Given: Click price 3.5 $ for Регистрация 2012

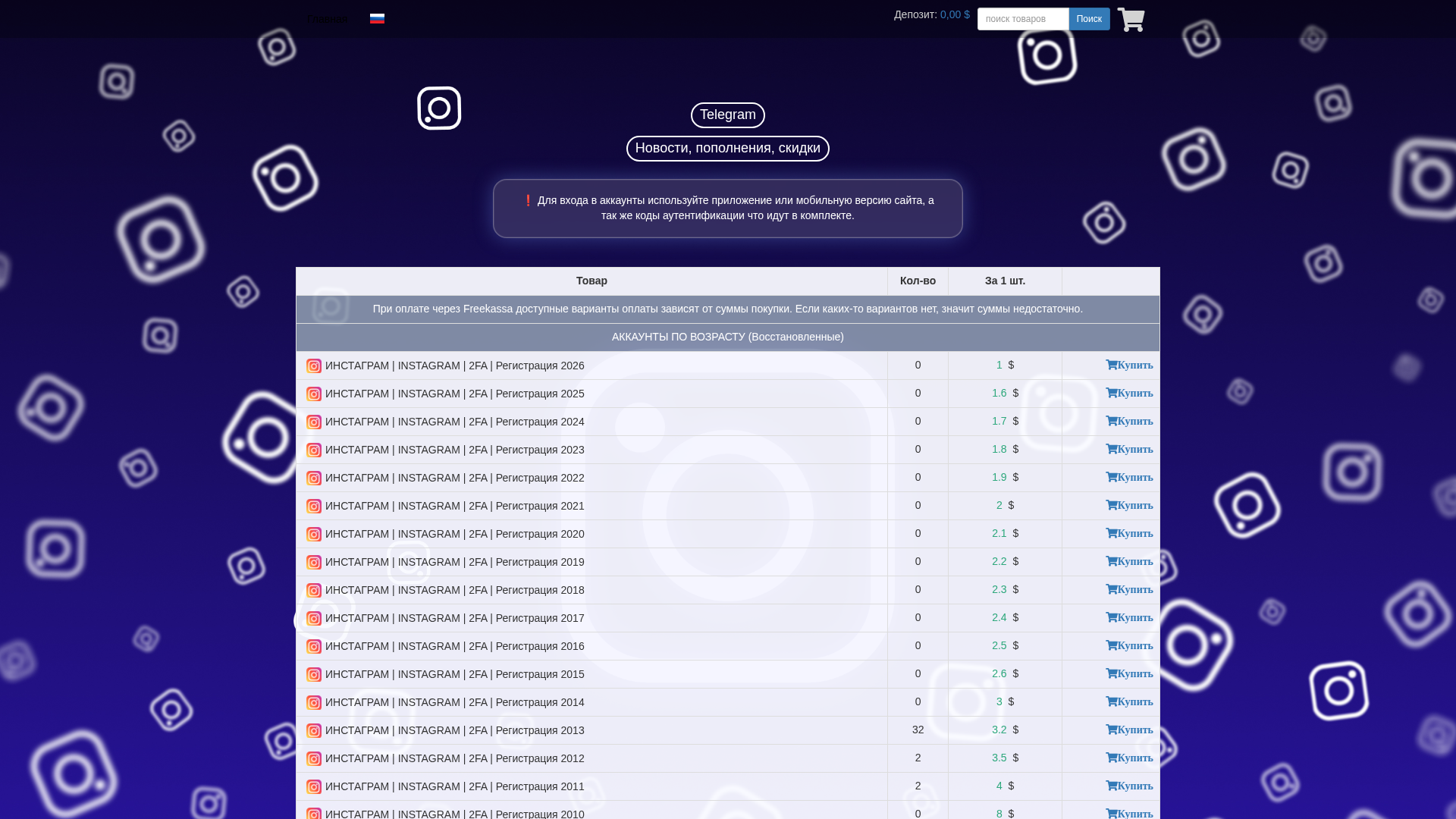Looking at the screenshot, I should [x=1005, y=758].
